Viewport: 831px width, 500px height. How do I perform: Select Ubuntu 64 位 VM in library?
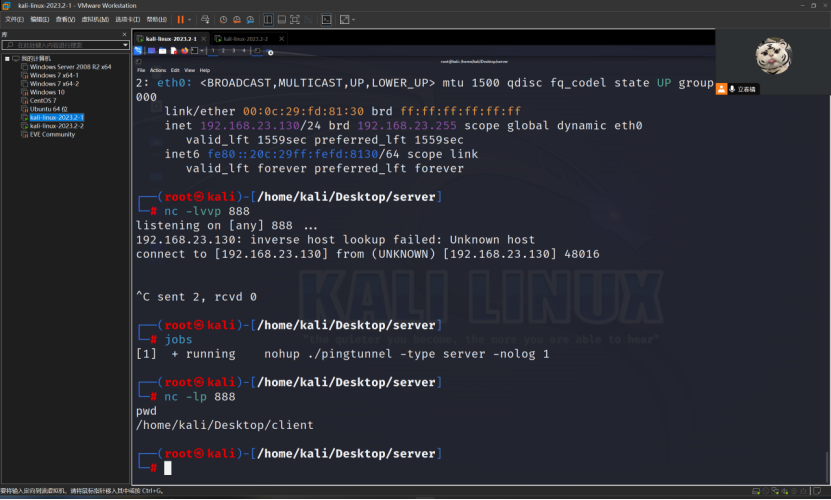pyautogui.click(x=49, y=109)
